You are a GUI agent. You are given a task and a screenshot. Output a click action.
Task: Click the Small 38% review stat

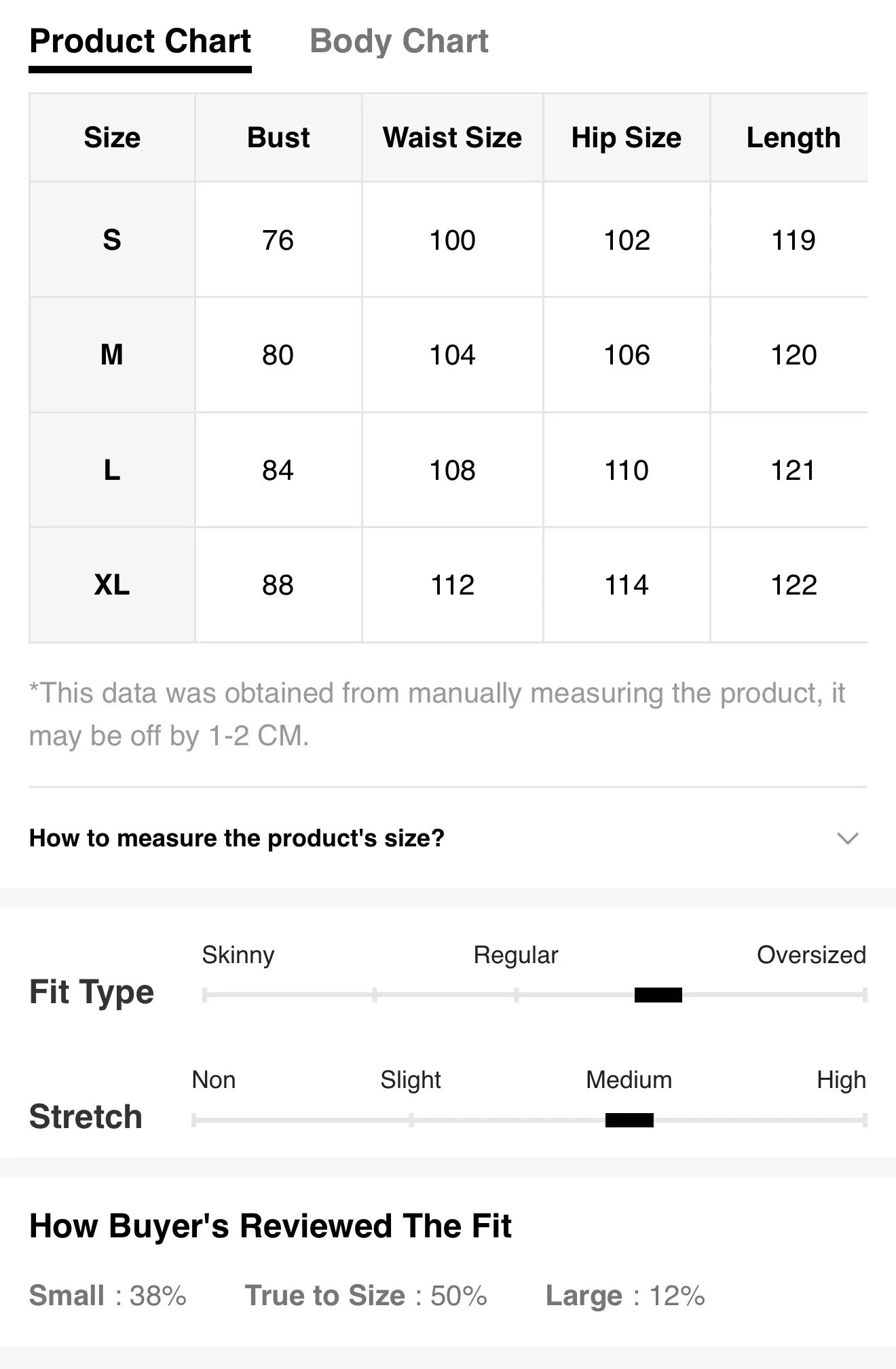[x=107, y=1295]
